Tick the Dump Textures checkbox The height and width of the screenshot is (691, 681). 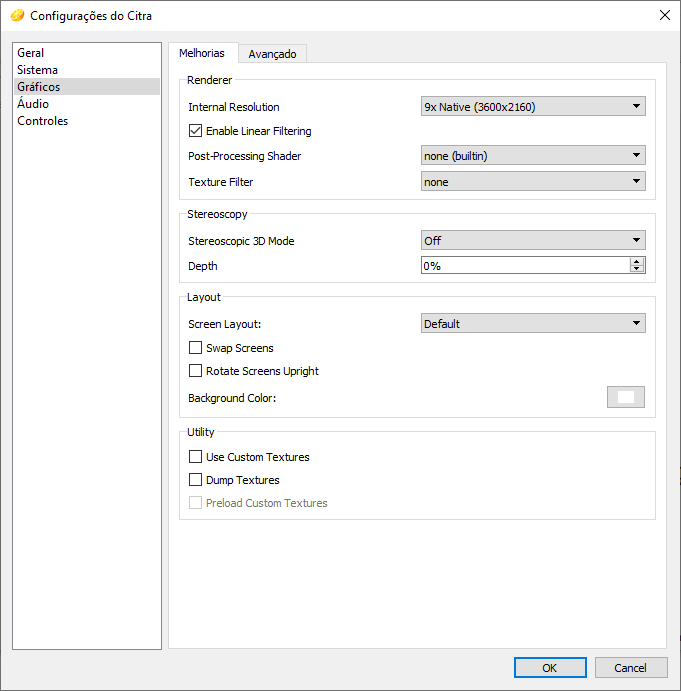[x=195, y=479]
